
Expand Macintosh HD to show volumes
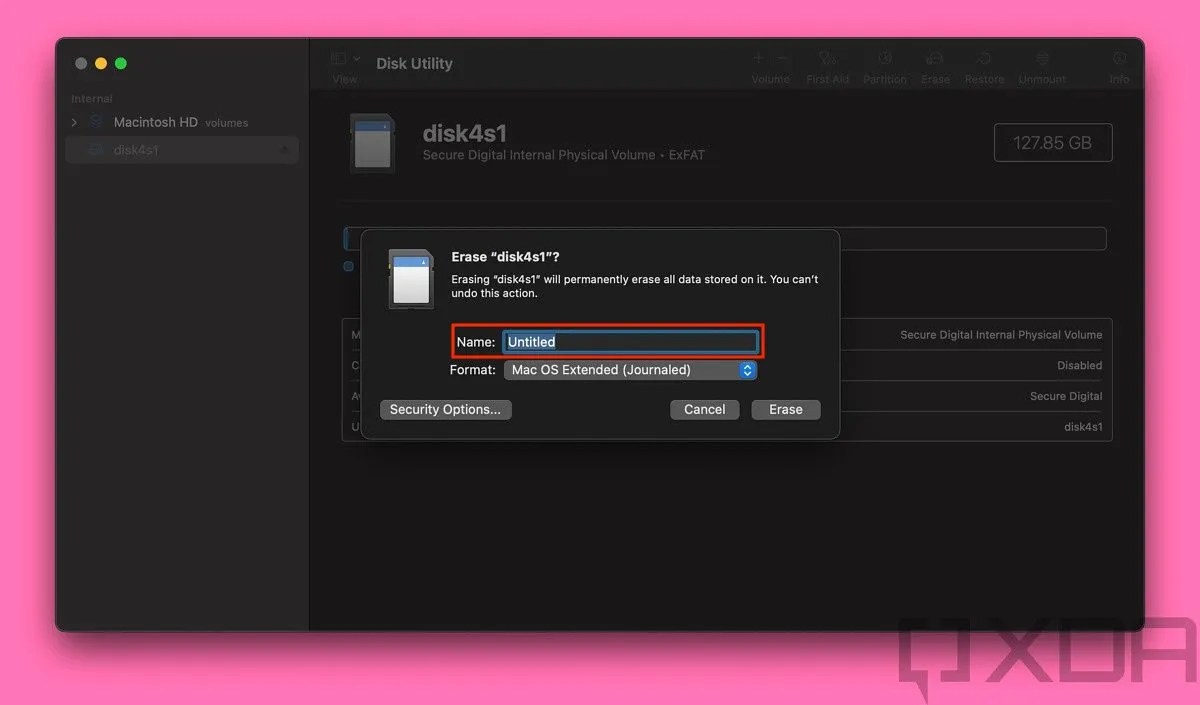coord(73,122)
